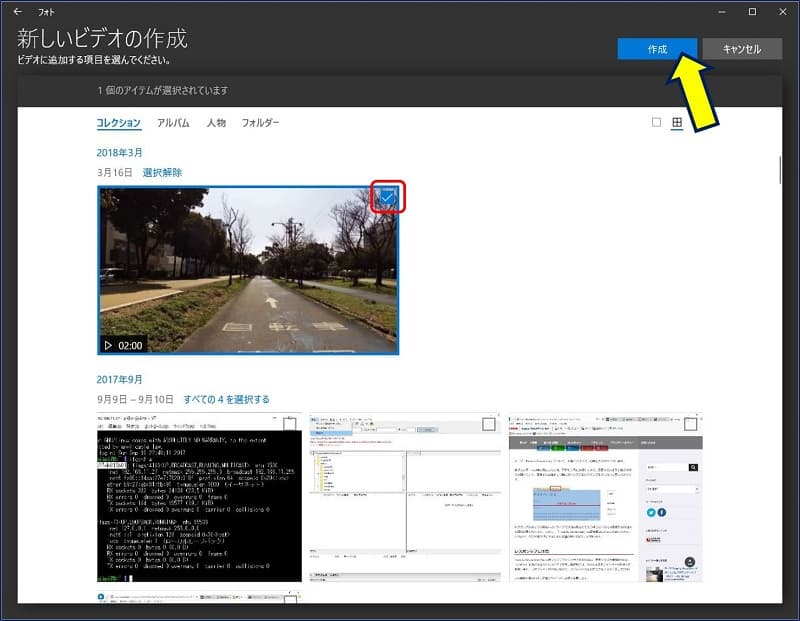Image resolution: width=800 pixels, height=621 pixels.
Task: Tick checkbox on the blog page screenshot
Action: (691, 424)
